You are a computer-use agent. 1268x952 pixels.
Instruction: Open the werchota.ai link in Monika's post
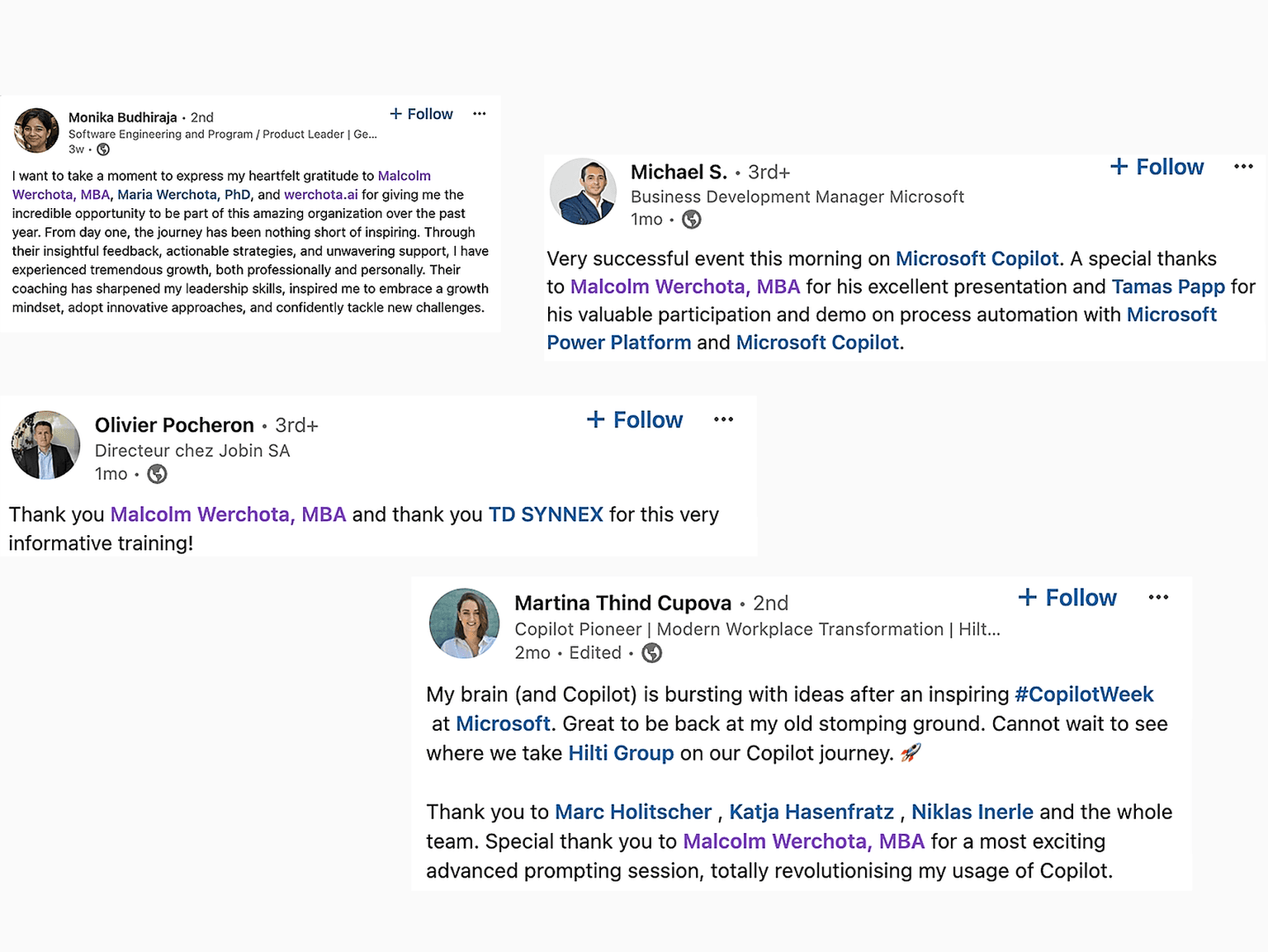tap(321, 195)
